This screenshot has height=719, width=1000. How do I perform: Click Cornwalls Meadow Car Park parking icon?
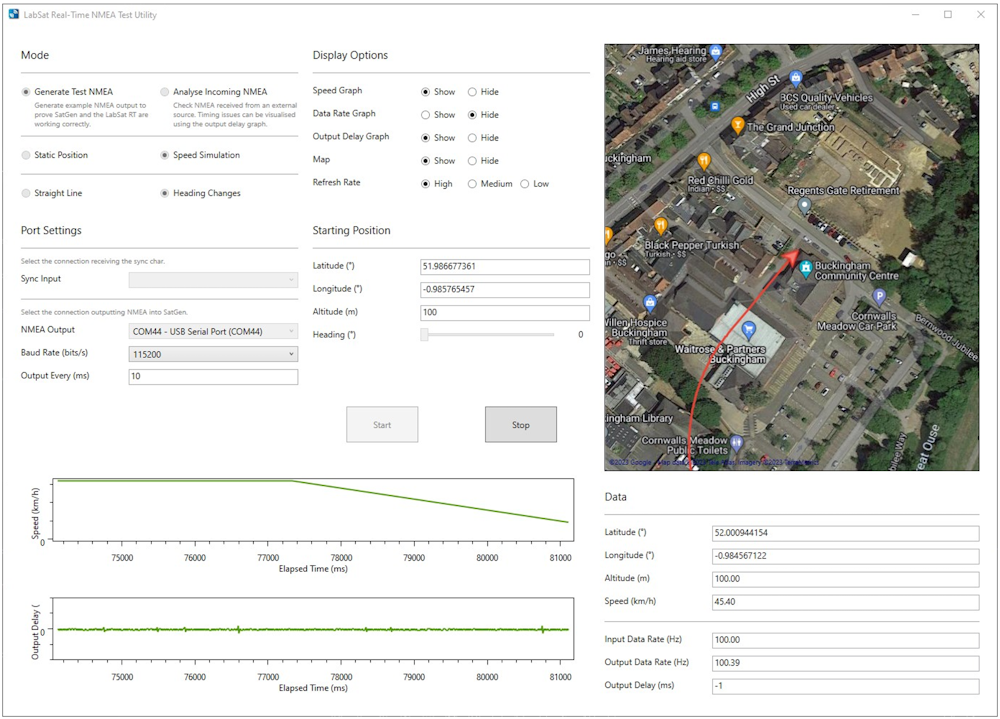click(879, 295)
